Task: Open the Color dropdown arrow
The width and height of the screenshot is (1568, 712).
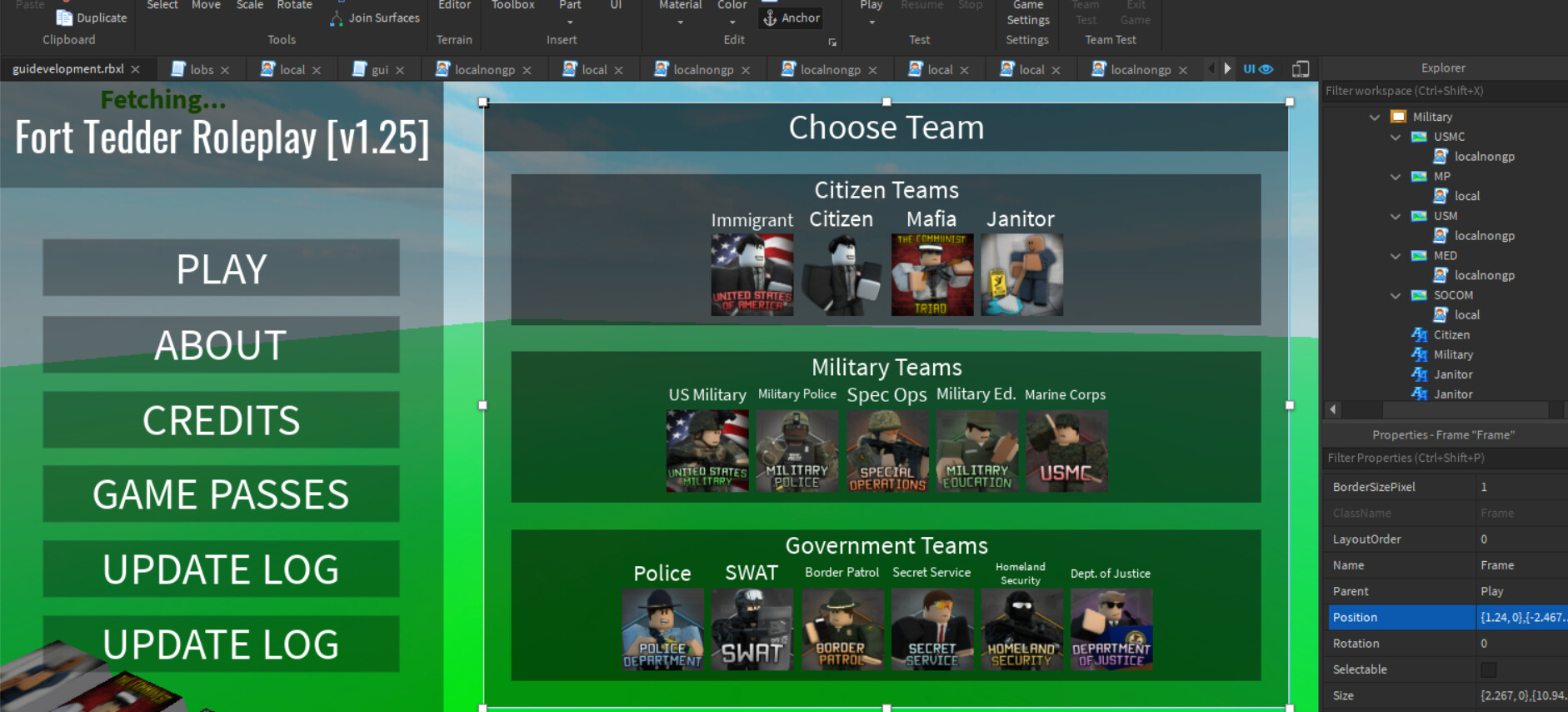Action: [x=732, y=23]
